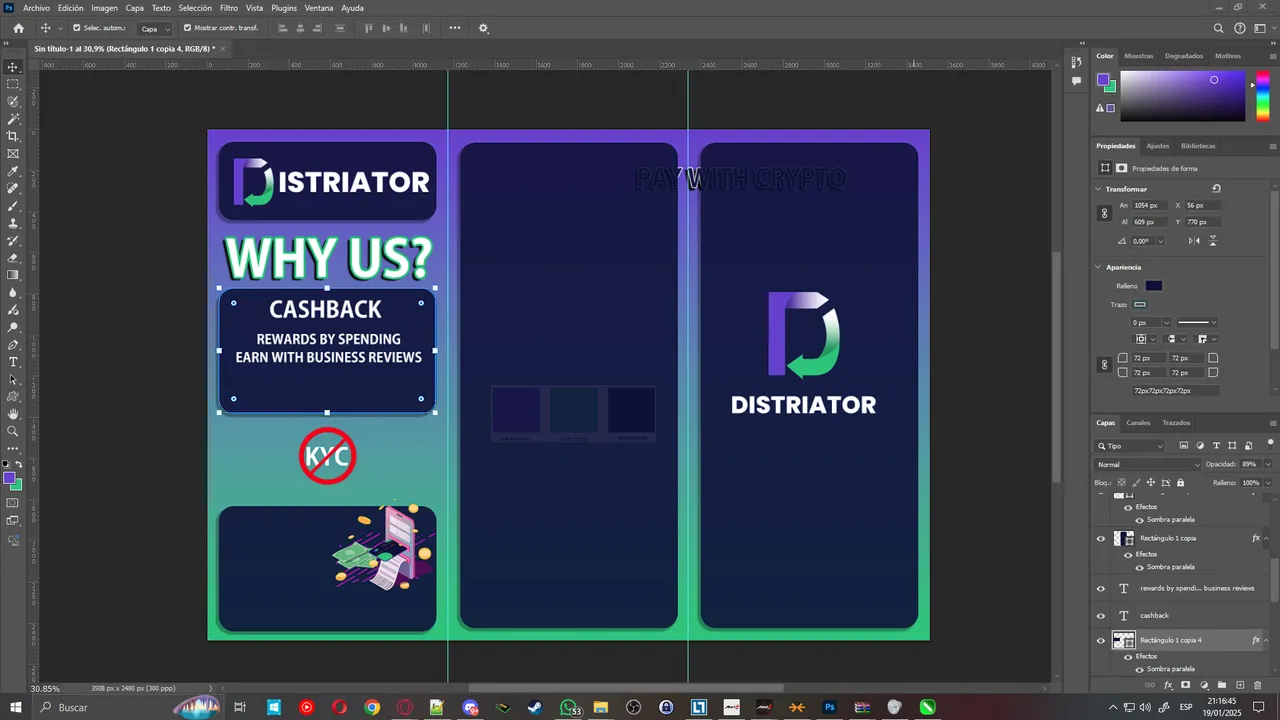
Task: Filter layers by type layers (T icon)
Action: click(x=1216, y=445)
